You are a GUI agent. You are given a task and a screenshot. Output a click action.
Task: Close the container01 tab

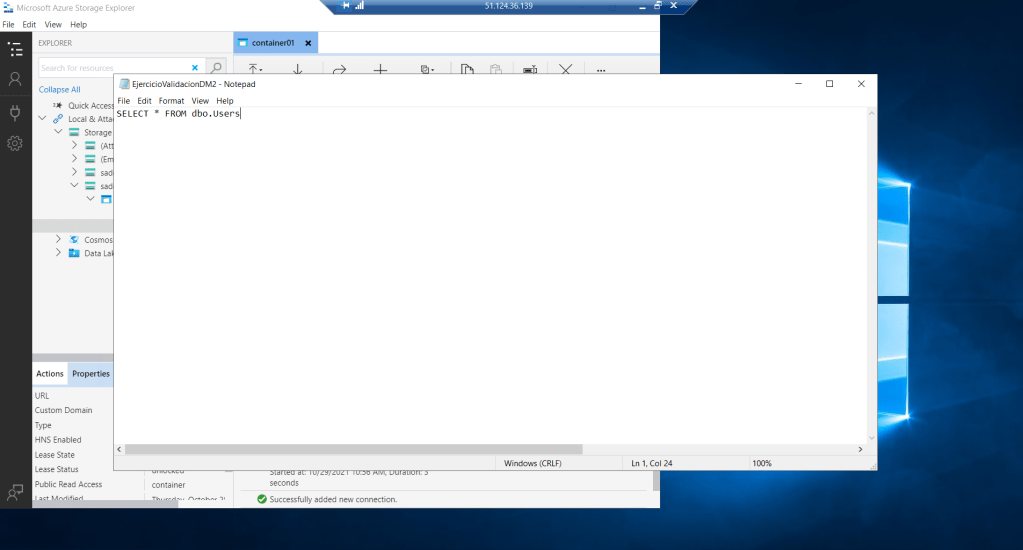click(x=308, y=43)
